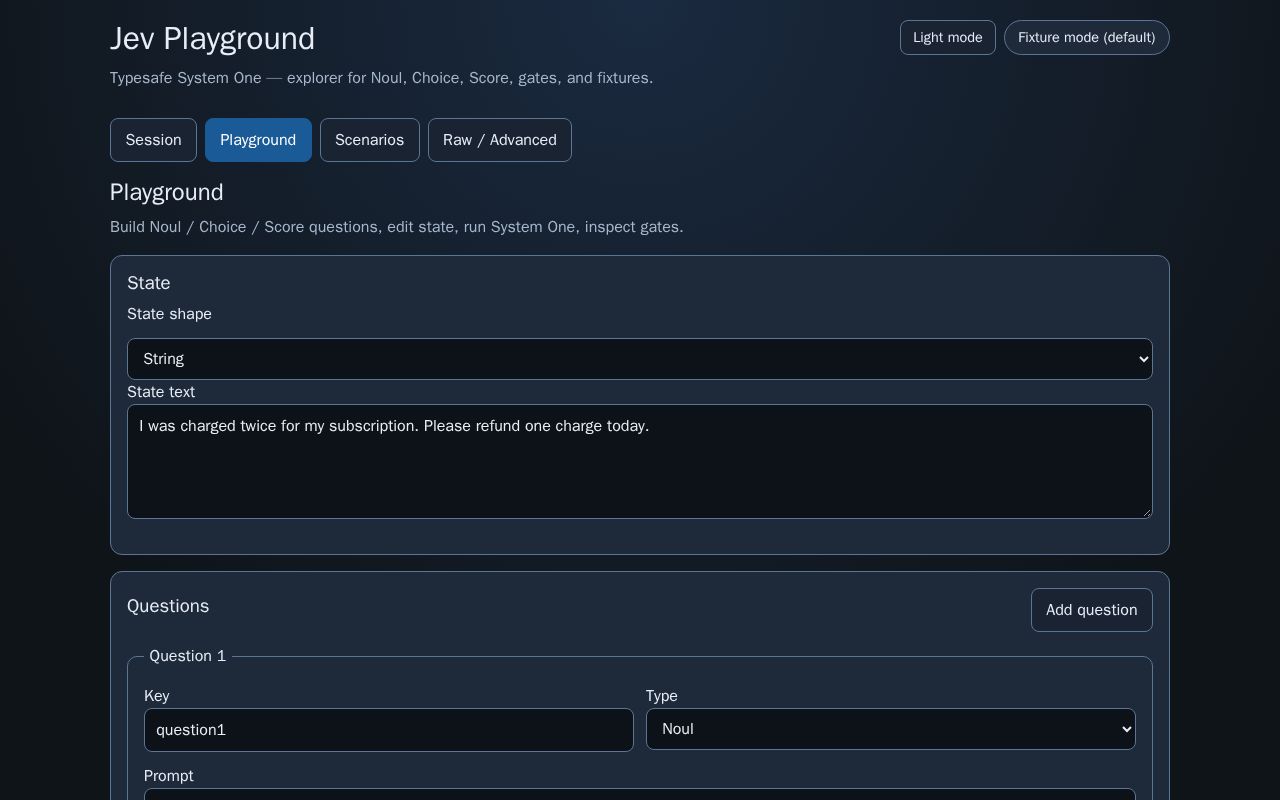The height and width of the screenshot is (800, 1280).
Task: Toggle Fixture mode (default) pill
Action: click(x=1087, y=38)
